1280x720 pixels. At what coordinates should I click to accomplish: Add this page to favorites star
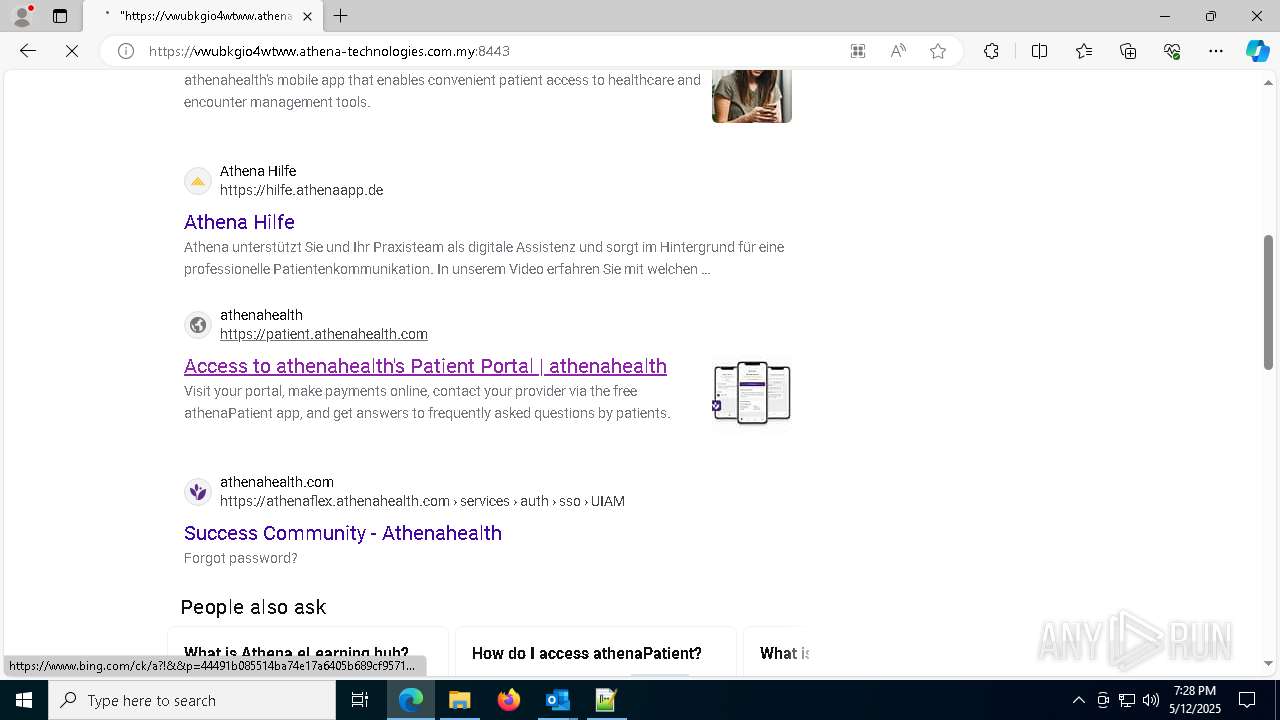[938, 51]
